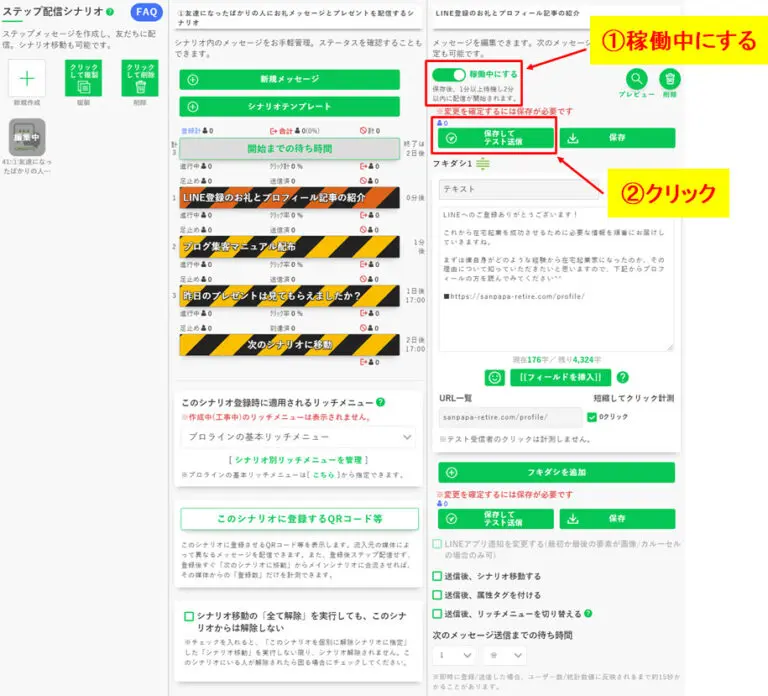768x696 pixels.
Task: Click the upper 保存してテスト送信 button
Action: pyautogui.click(x=496, y=138)
